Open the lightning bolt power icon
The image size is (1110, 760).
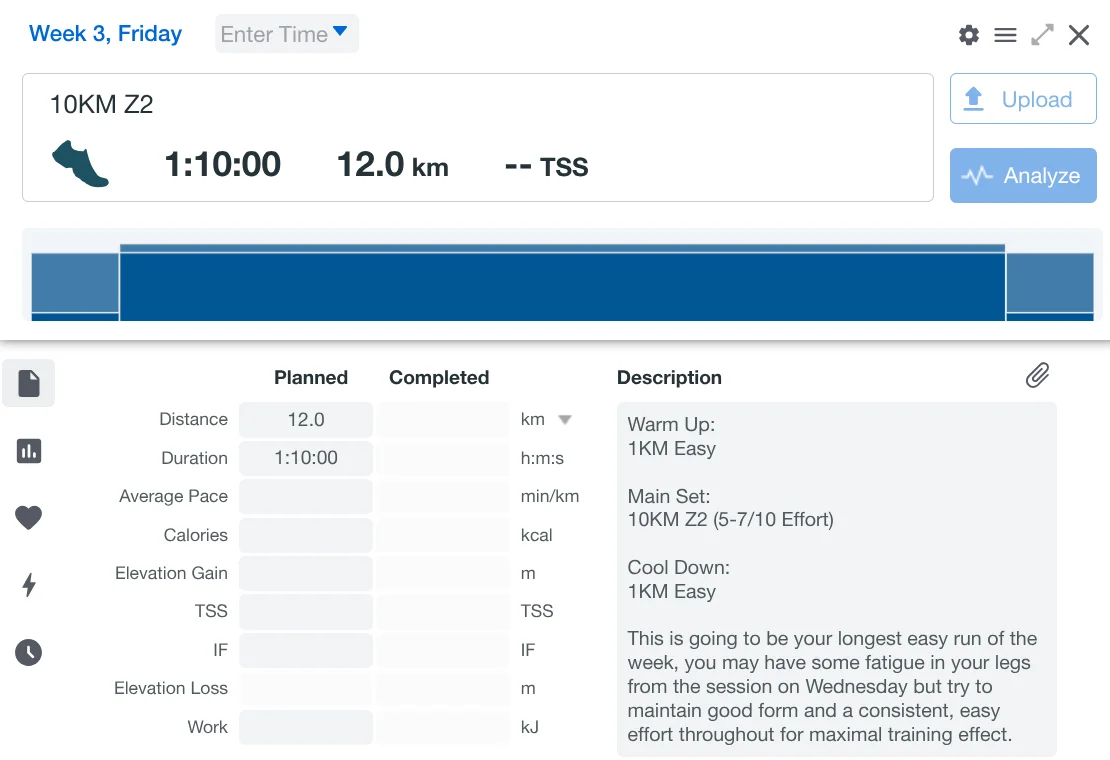tap(29, 585)
